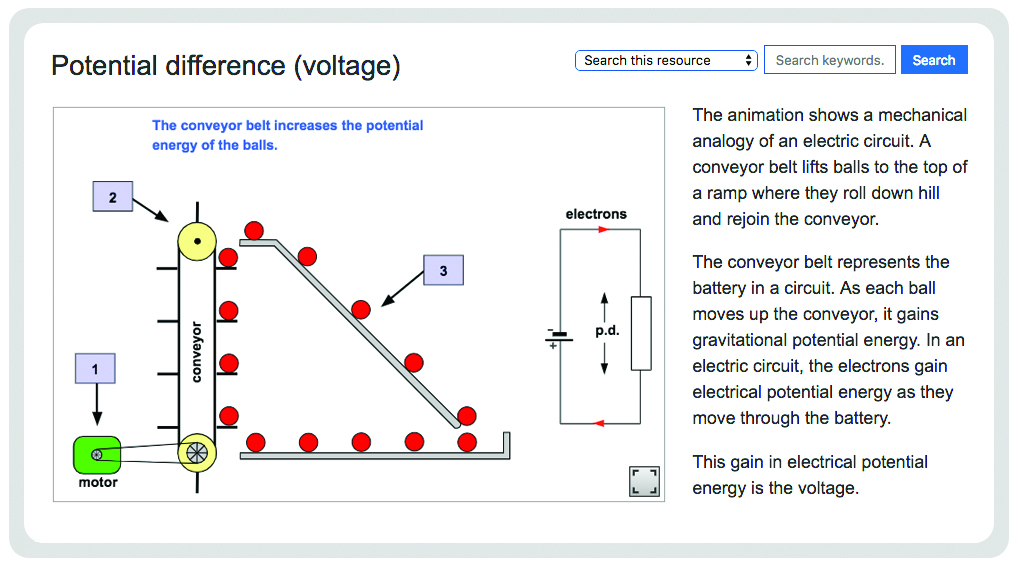This screenshot has height=568, width=1020.
Task: Click the top yellow conveyor pulley
Action: pos(197,241)
